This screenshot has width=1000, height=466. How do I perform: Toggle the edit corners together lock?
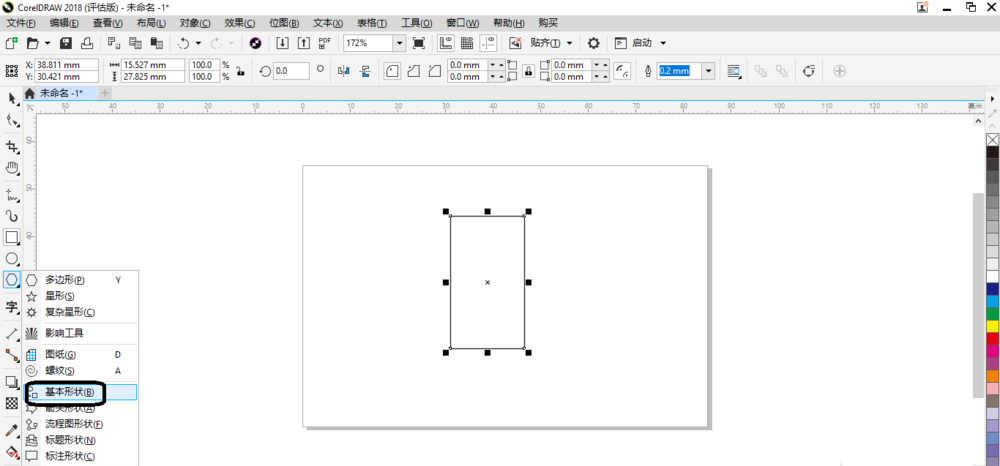pos(528,71)
